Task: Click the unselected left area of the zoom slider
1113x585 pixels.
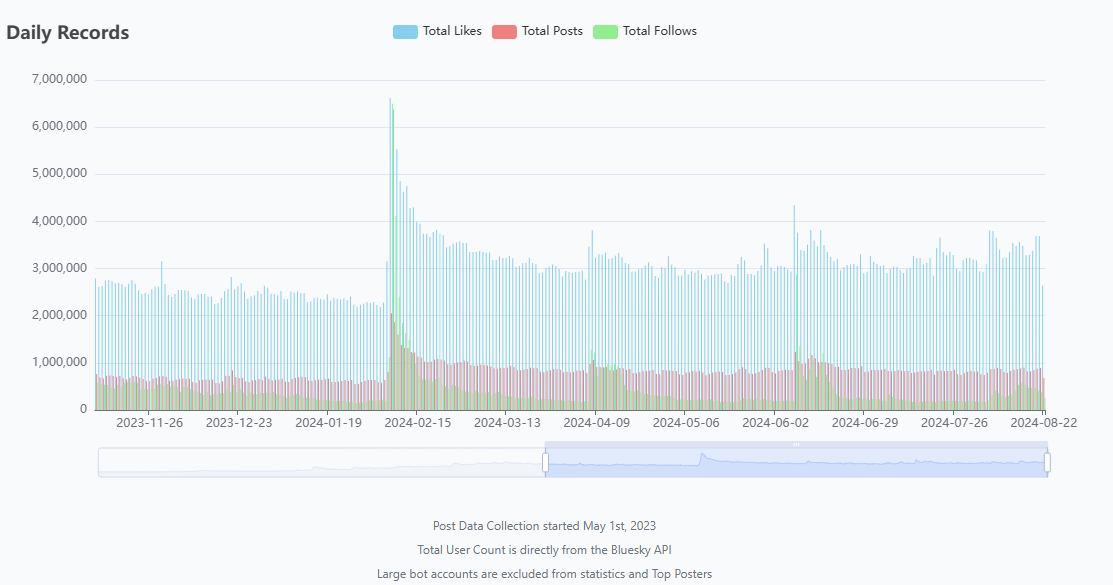Action: pos(320,462)
